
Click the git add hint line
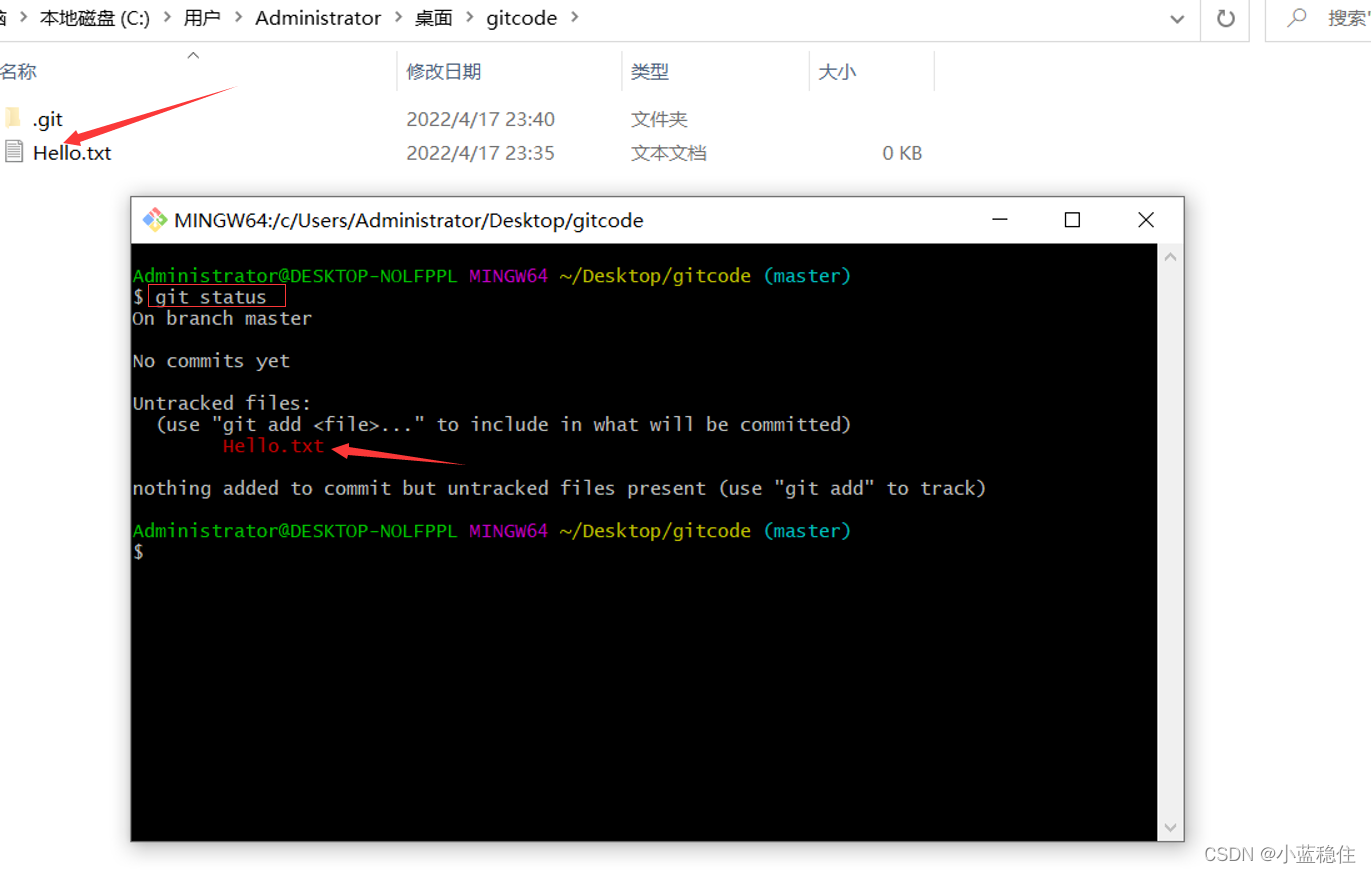point(504,424)
